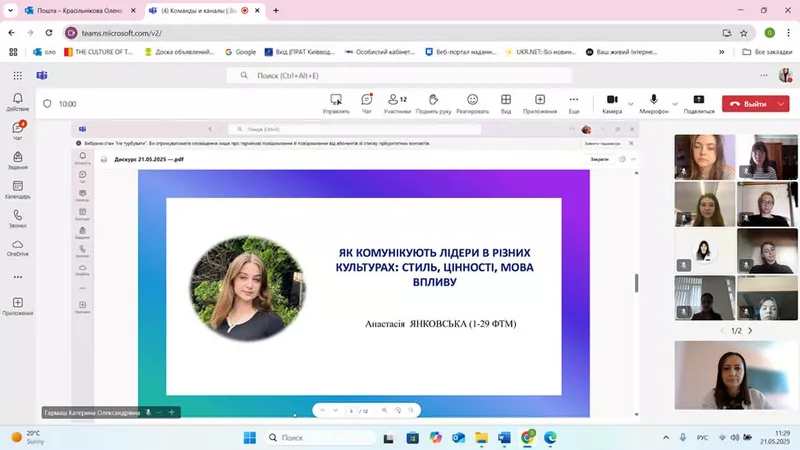Open meeting Приложения in the toolbar
The width and height of the screenshot is (800, 450).
[540, 104]
